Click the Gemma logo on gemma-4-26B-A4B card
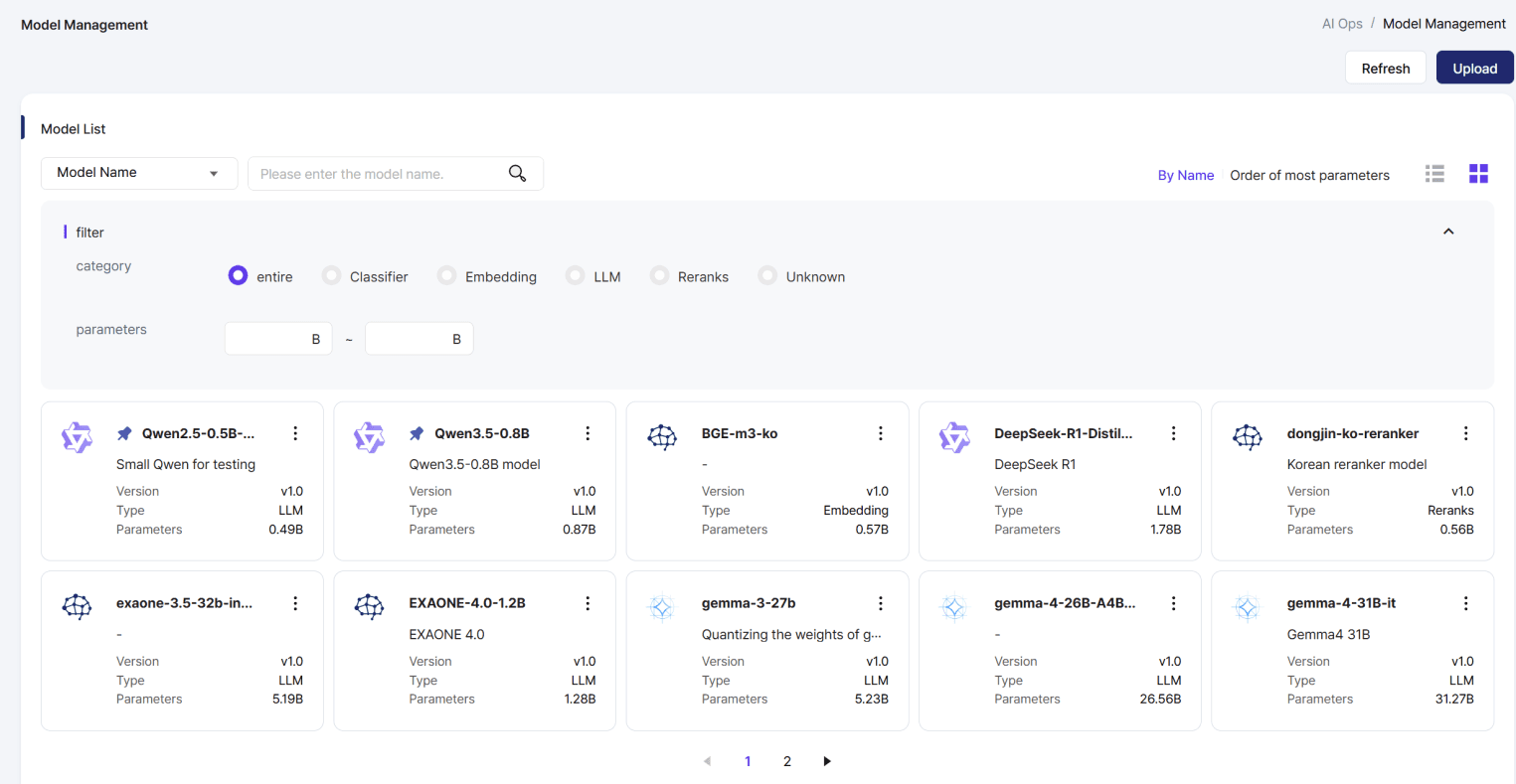The width and height of the screenshot is (1516, 784). [x=954, y=607]
